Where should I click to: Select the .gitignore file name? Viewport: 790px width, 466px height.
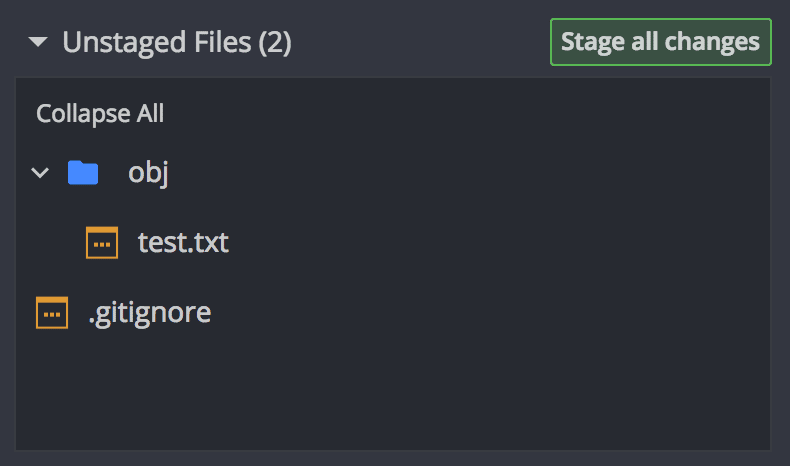tap(149, 313)
